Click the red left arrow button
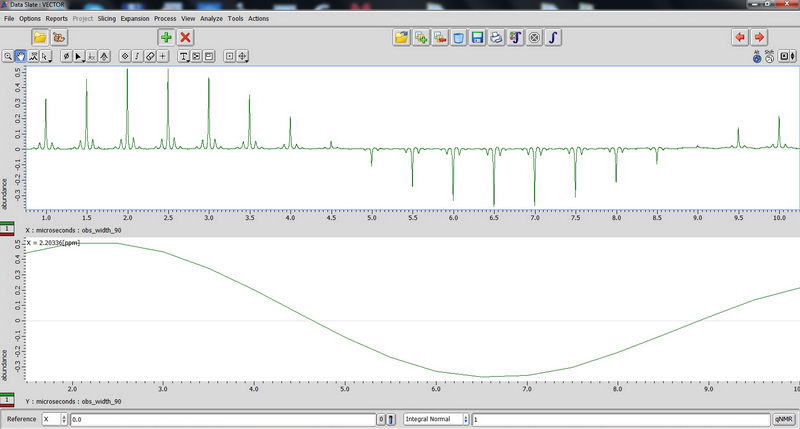This screenshot has width=800, height=429. [x=740, y=37]
